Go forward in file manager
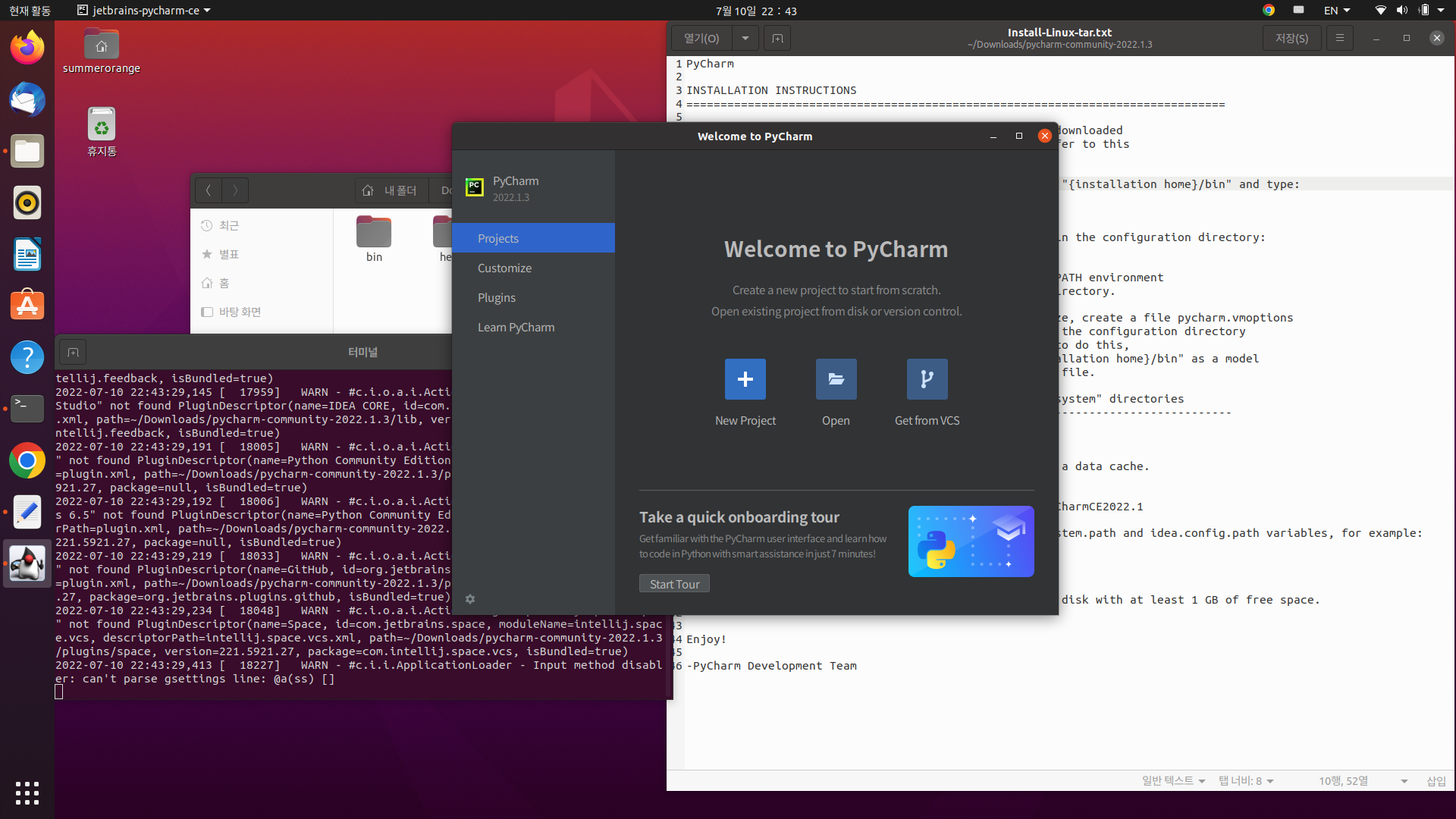The height and width of the screenshot is (819, 1456). coord(235,190)
